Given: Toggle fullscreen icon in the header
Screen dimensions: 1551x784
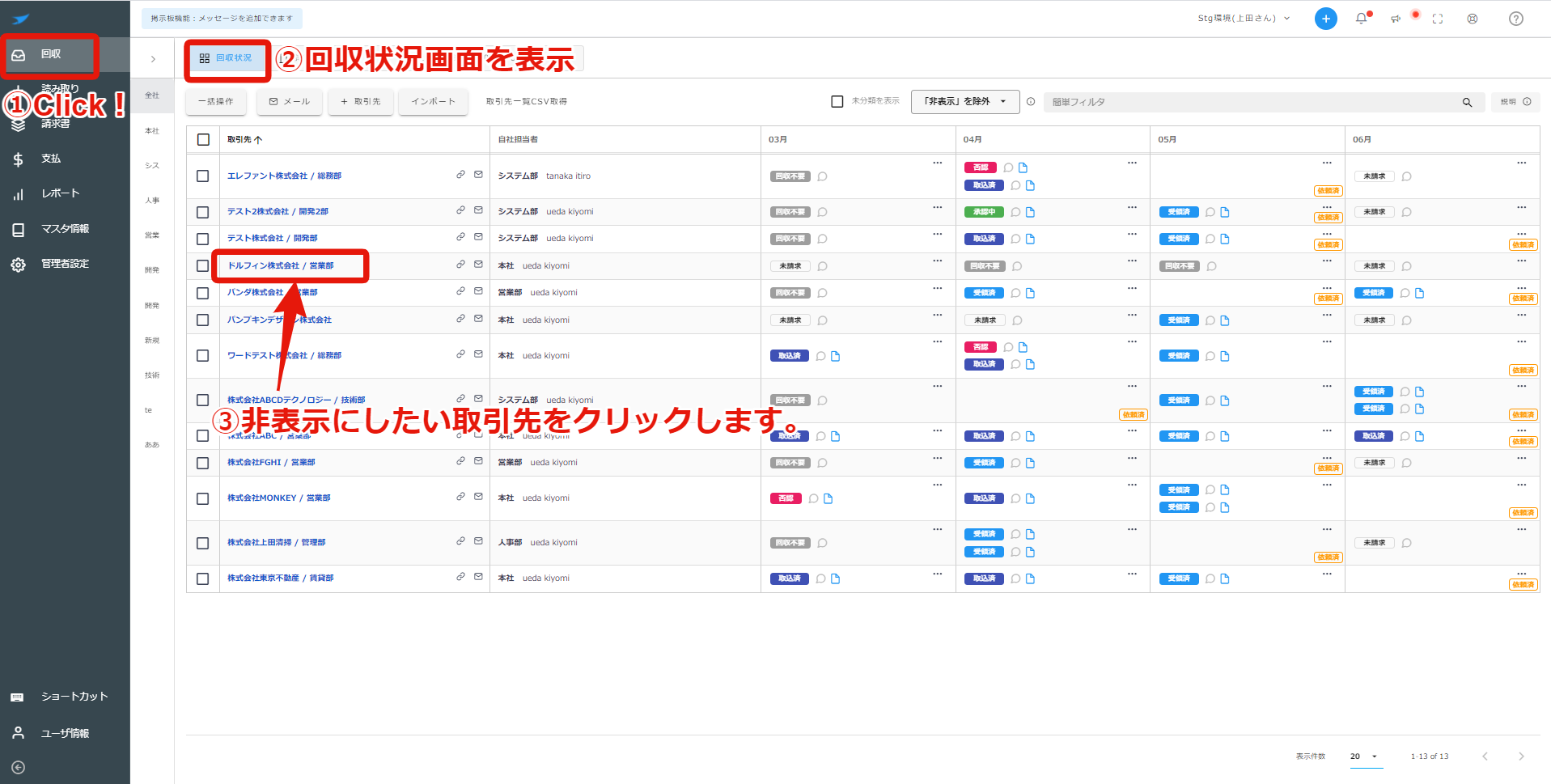Looking at the screenshot, I should point(1438,19).
